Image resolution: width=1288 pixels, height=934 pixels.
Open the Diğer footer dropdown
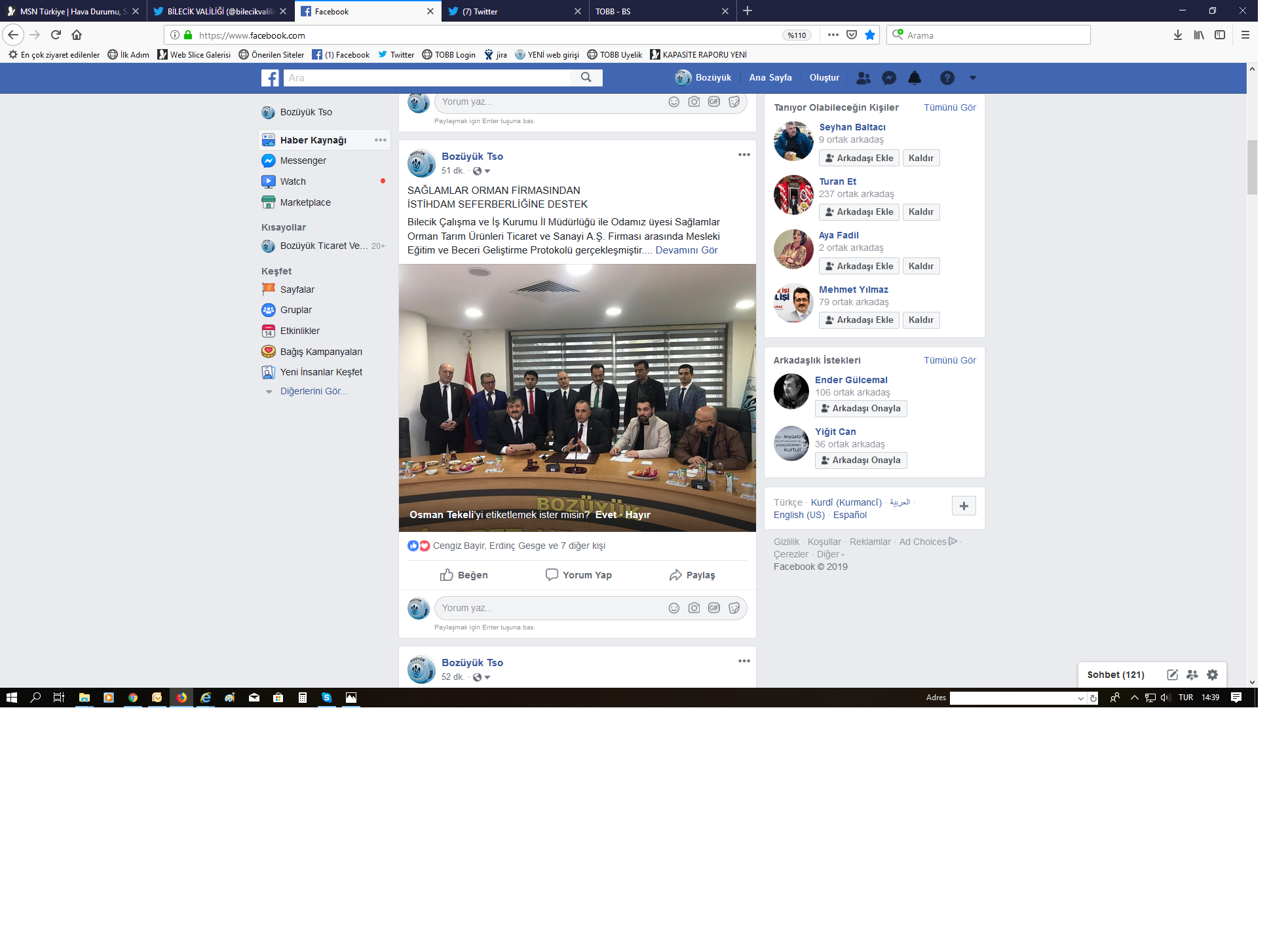[x=831, y=554]
